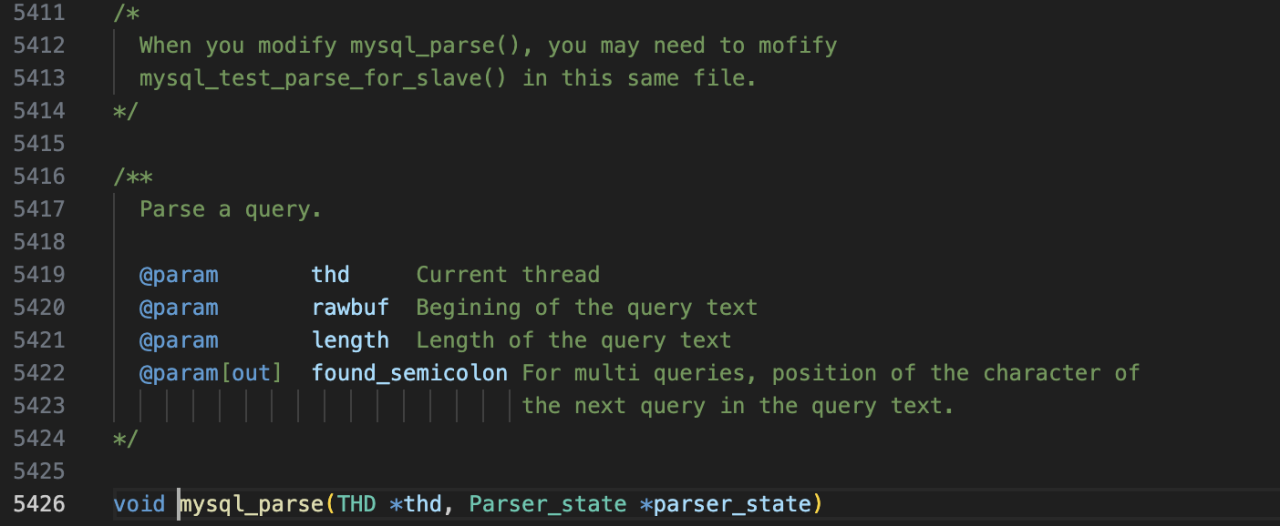Click the mysql_test_parse_for_slave() text in the comment
Screen dimensions: 1280x526
click(x=323, y=78)
